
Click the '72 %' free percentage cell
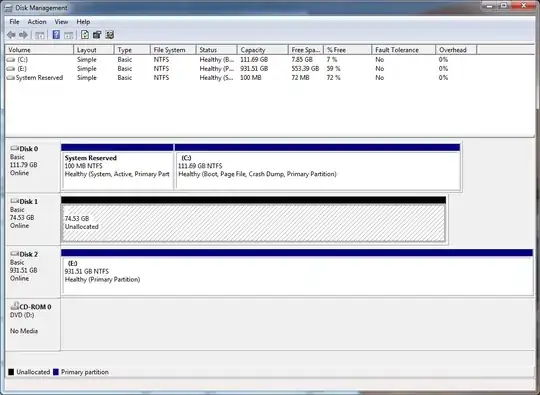tap(333, 78)
